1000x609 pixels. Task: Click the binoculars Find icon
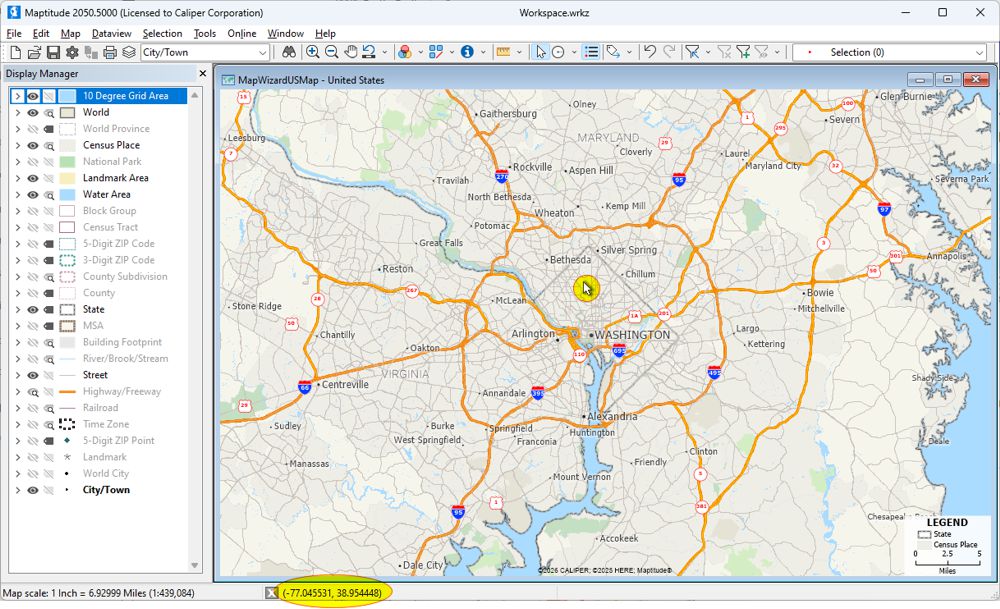(x=289, y=52)
